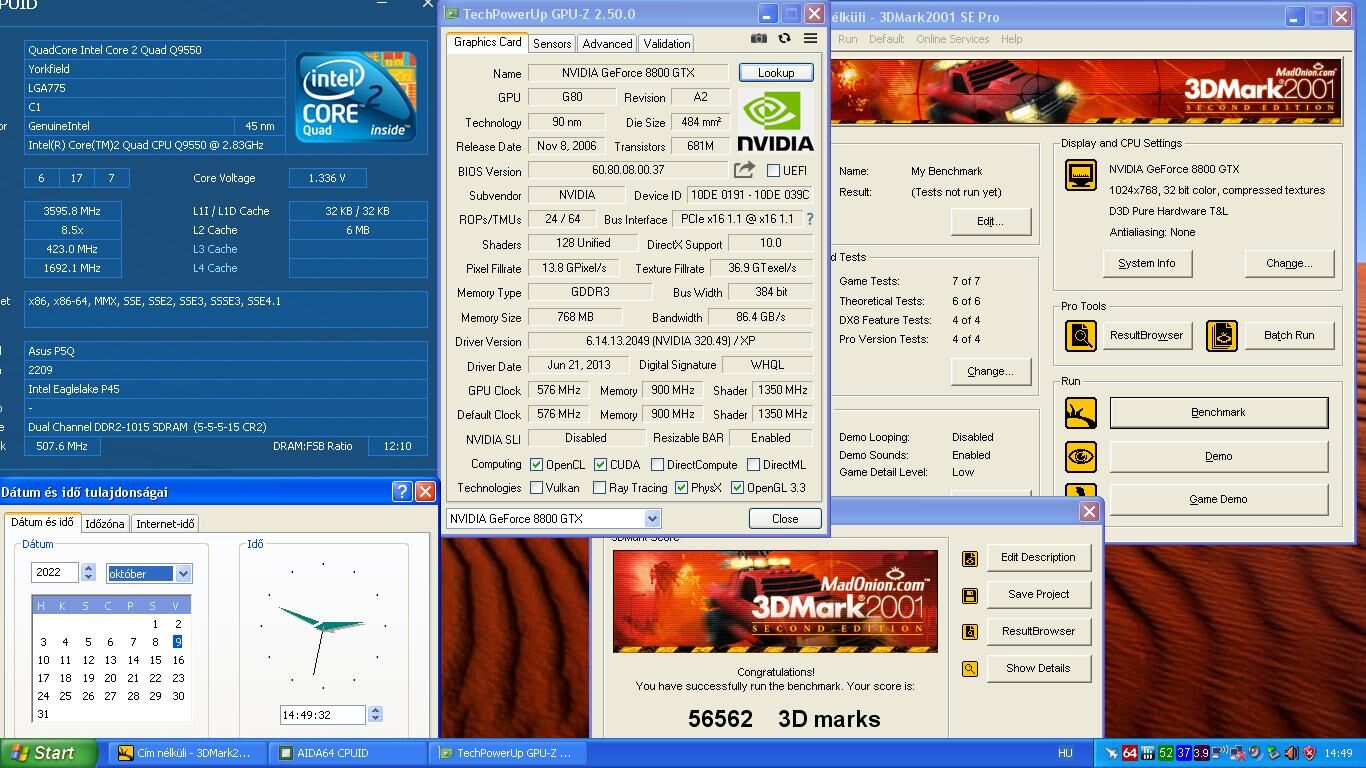Click the Batch Run icon in Pro Tools
1366x768 pixels.
(1222, 336)
